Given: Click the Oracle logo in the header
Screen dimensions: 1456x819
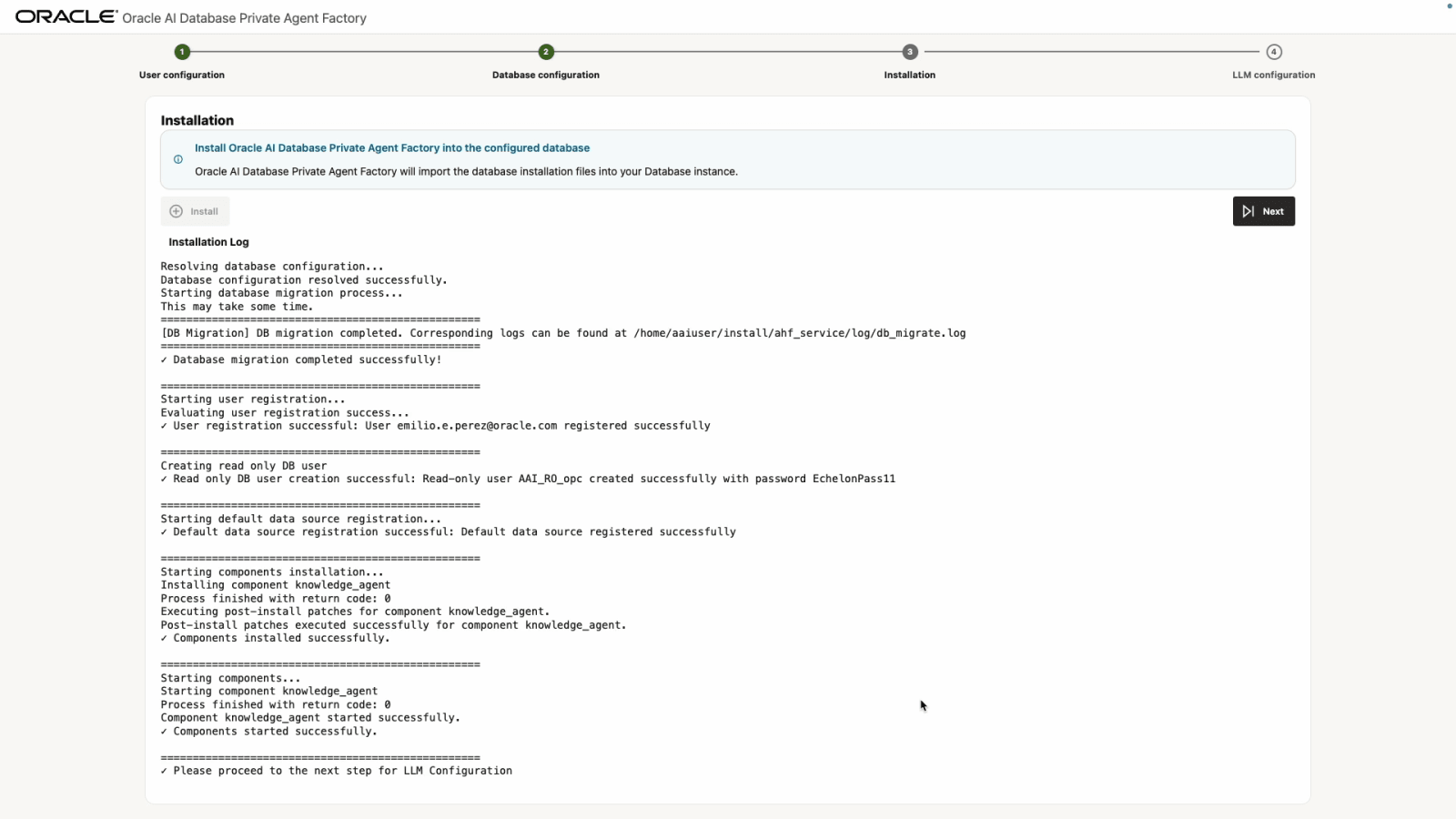Looking at the screenshot, I should (66, 17).
